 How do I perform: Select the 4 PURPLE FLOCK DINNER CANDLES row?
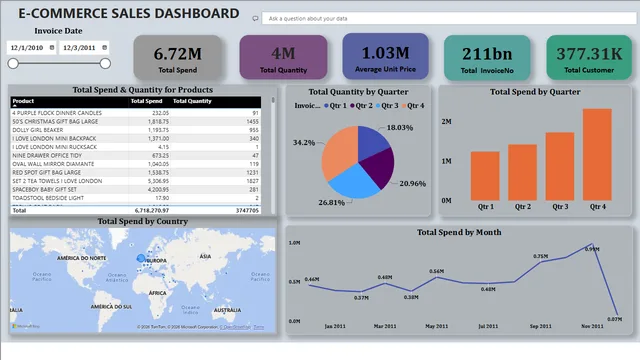[x=136, y=113]
